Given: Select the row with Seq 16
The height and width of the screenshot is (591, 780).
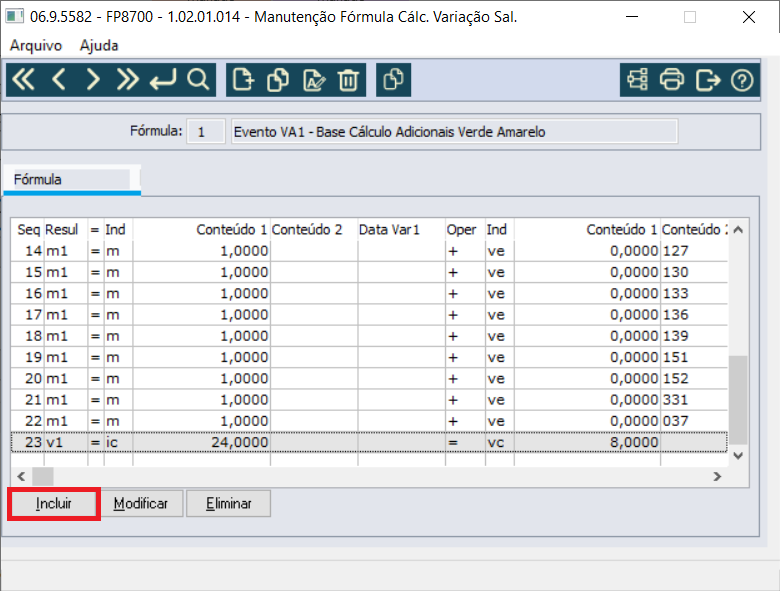Looking at the screenshot, I should pos(369,294).
